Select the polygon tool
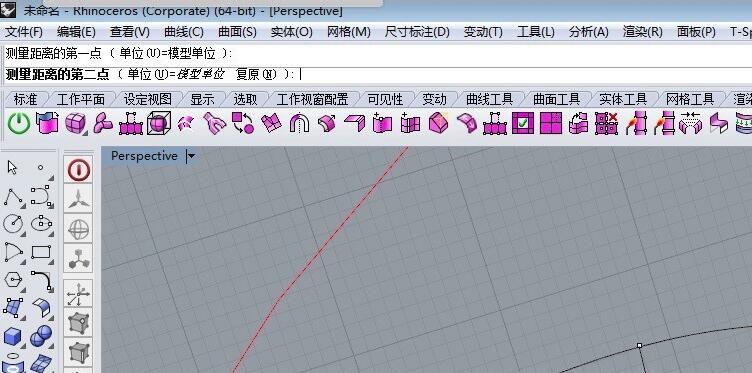 tap(13, 280)
